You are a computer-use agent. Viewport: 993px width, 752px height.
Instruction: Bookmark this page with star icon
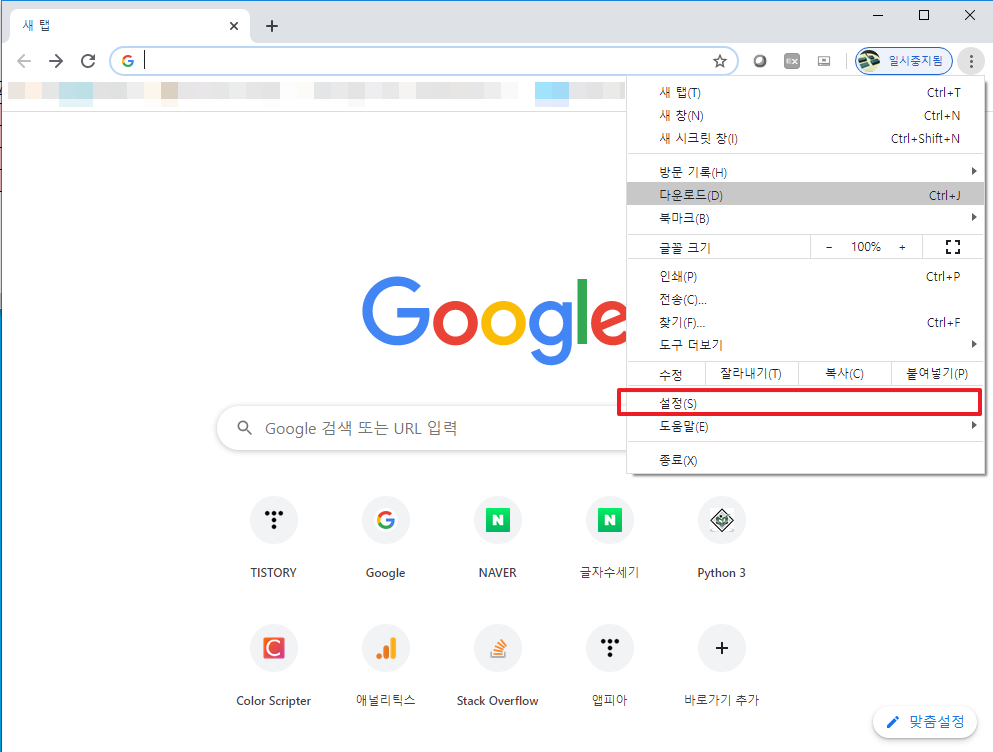(x=719, y=61)
